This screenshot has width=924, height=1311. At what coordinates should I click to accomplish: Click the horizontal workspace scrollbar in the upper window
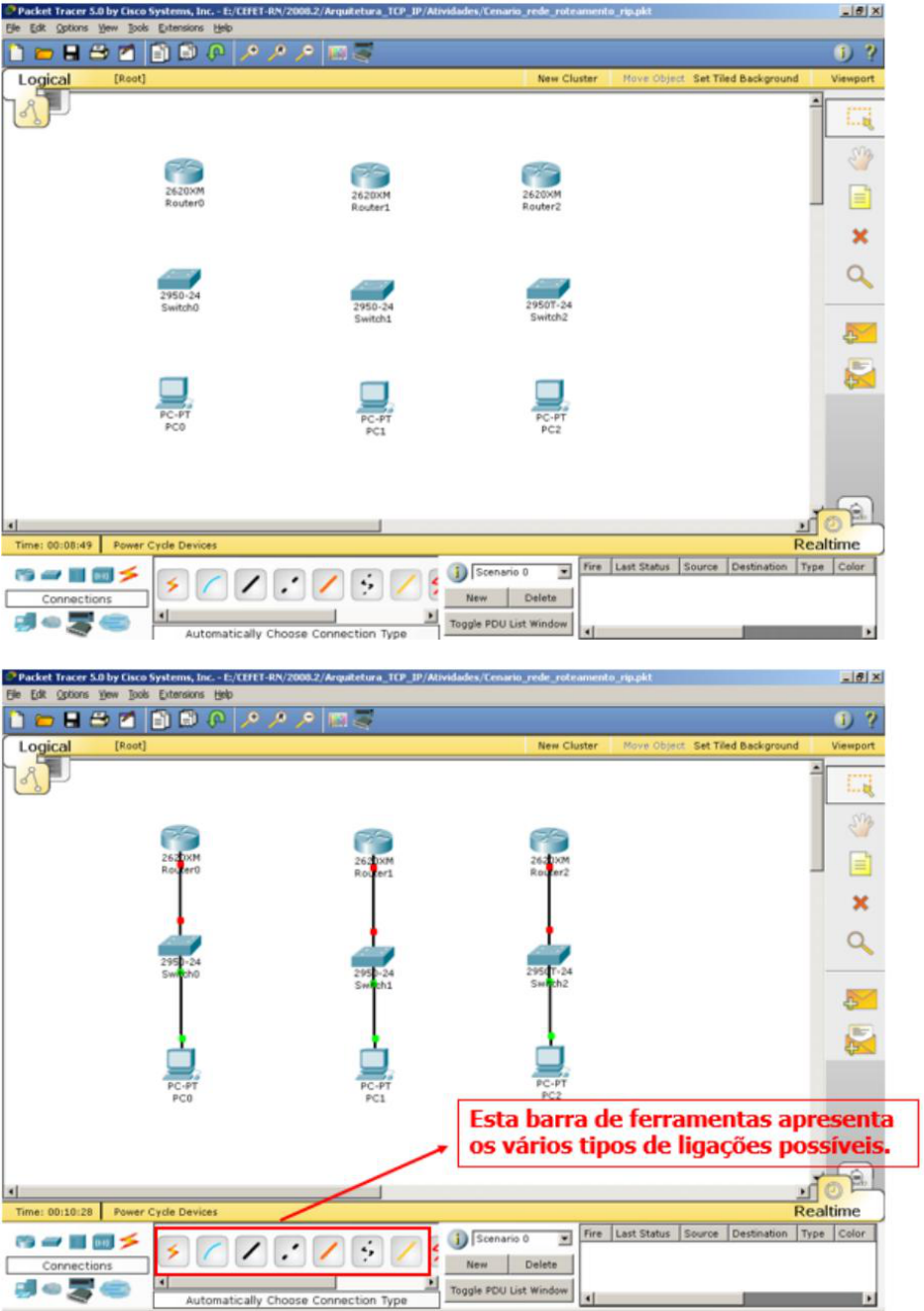pos(198,526)
